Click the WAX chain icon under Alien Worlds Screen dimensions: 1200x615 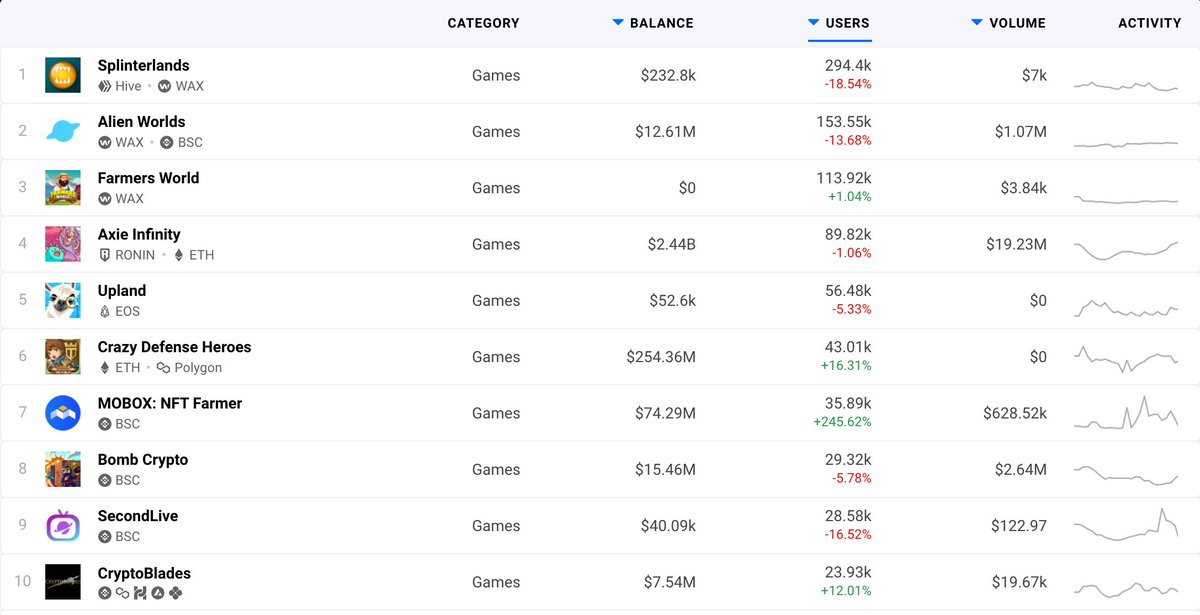[104, 142]
